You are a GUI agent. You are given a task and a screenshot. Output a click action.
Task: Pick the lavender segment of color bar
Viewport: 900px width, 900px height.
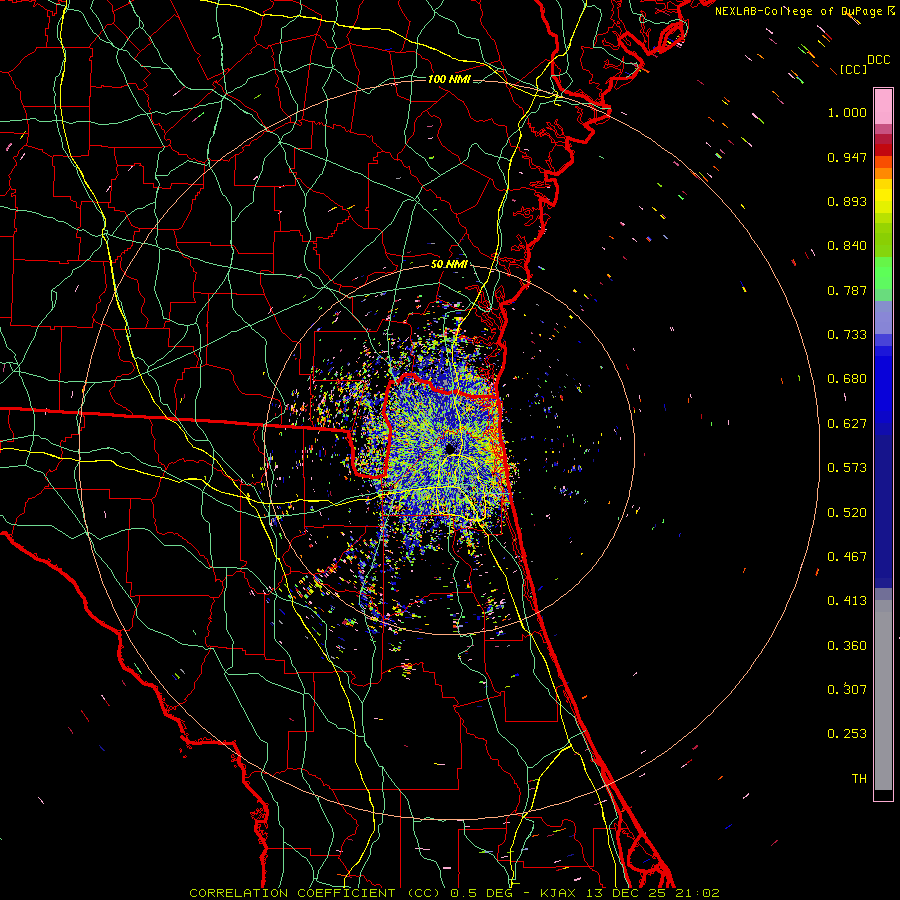click(x=883, y=317)
